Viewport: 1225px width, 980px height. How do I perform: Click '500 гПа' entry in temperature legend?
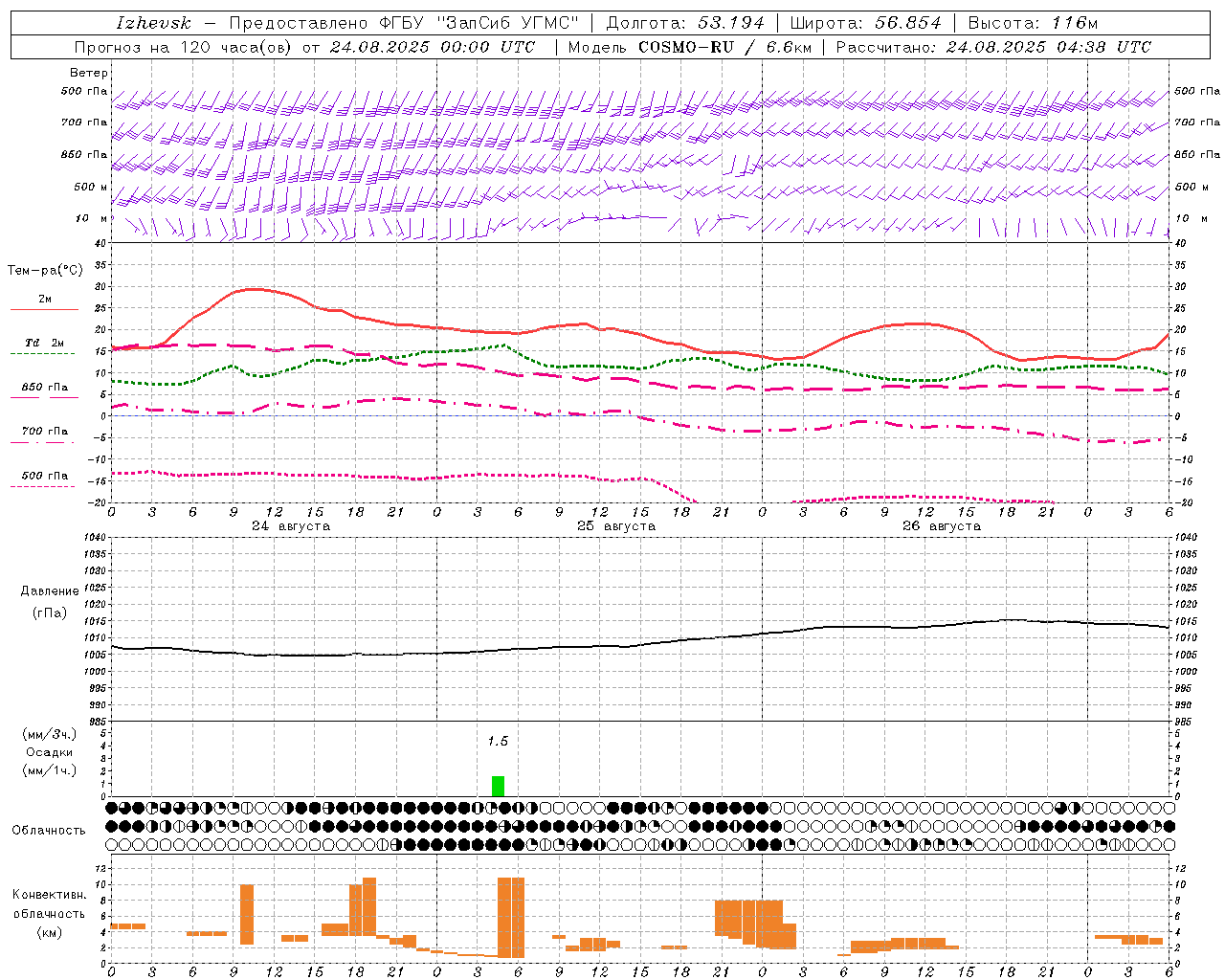(44, 476)
